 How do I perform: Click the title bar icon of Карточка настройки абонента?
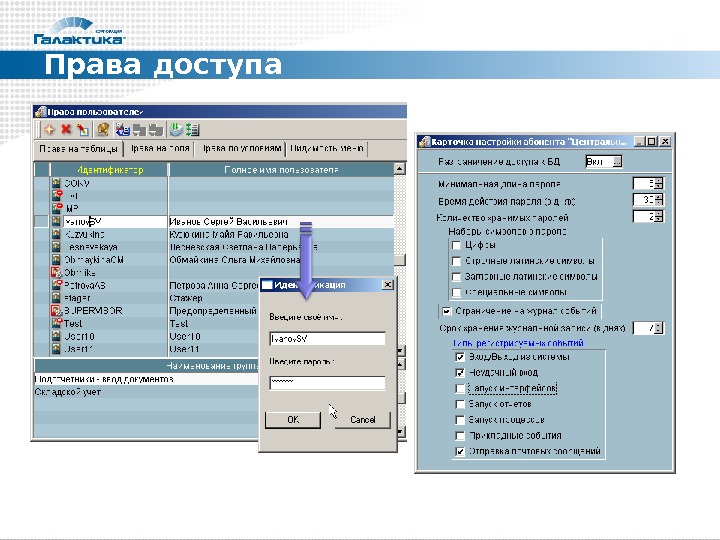425,141
